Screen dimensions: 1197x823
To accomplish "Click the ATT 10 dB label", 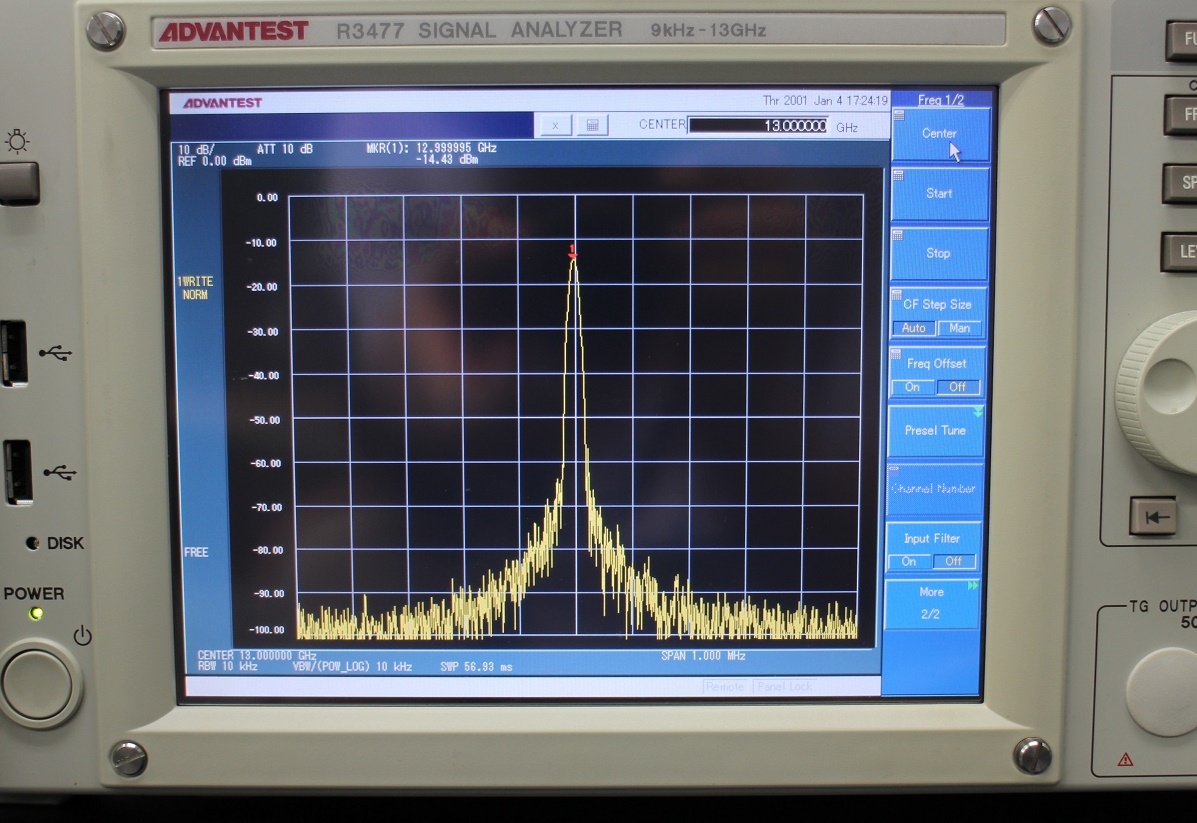I will pyautogui.click(x=285, y=149).
